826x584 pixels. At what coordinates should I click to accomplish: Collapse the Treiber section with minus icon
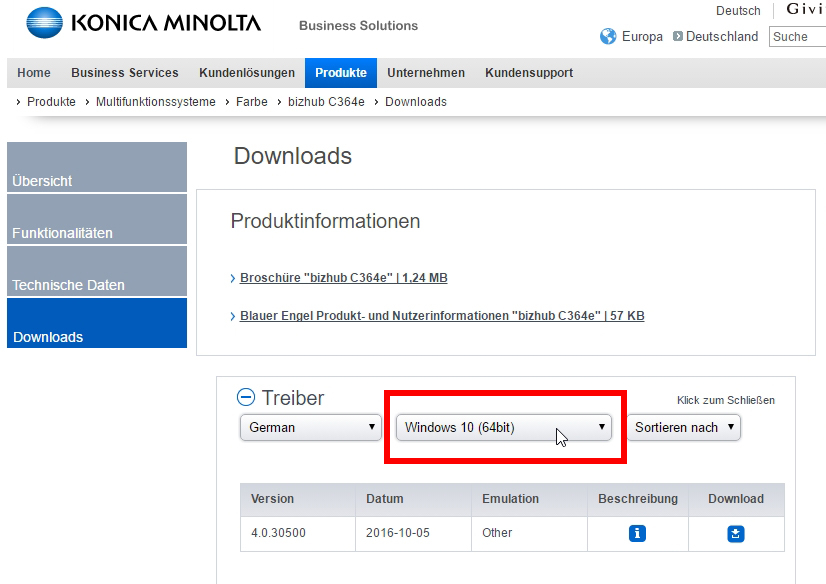tap(245, 397)
